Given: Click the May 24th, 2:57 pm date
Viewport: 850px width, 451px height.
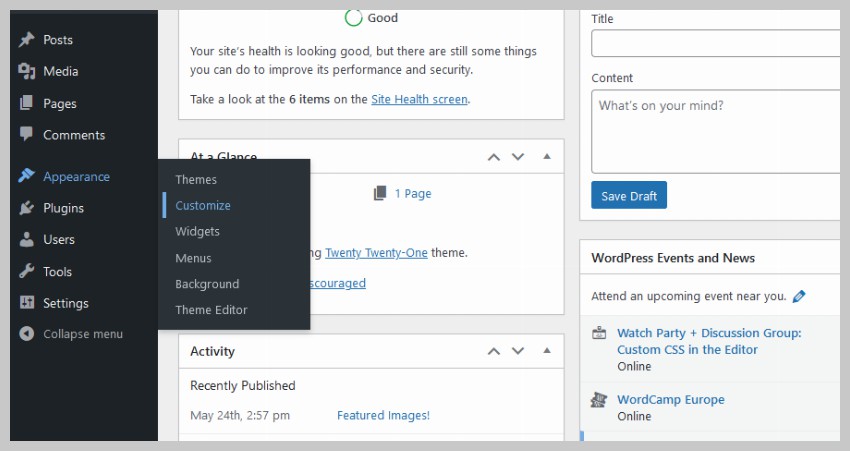Looking at the screenshot, I should tap(240, 415).
